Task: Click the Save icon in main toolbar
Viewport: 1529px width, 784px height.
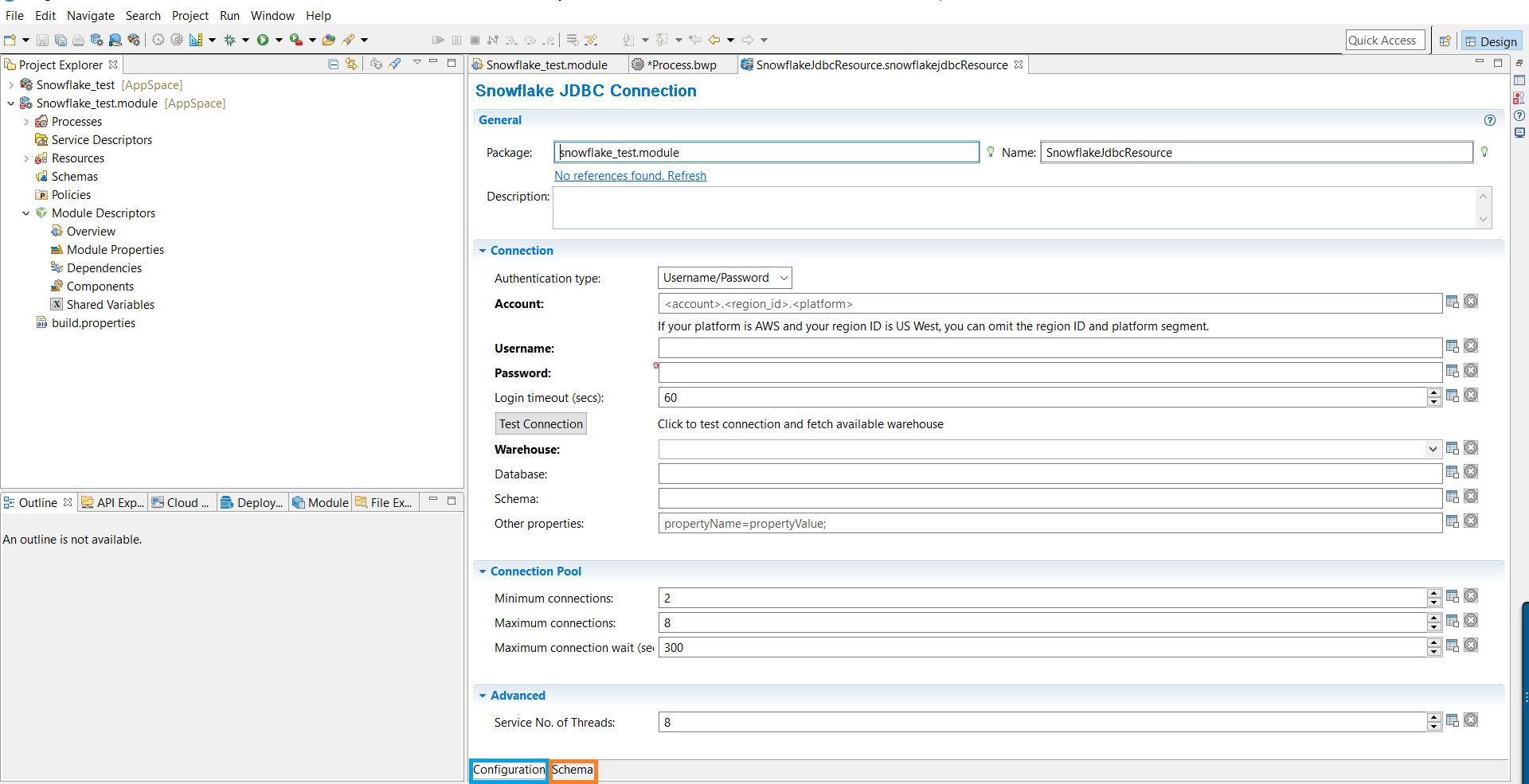Action: click(43, 40)
